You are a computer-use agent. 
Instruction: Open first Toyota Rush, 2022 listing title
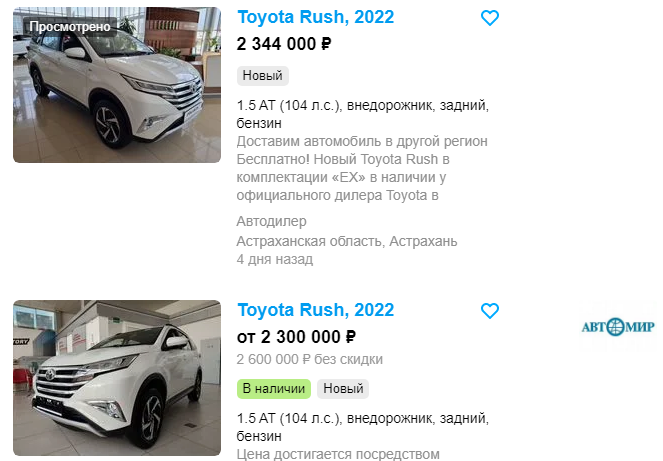pos(315,17)
